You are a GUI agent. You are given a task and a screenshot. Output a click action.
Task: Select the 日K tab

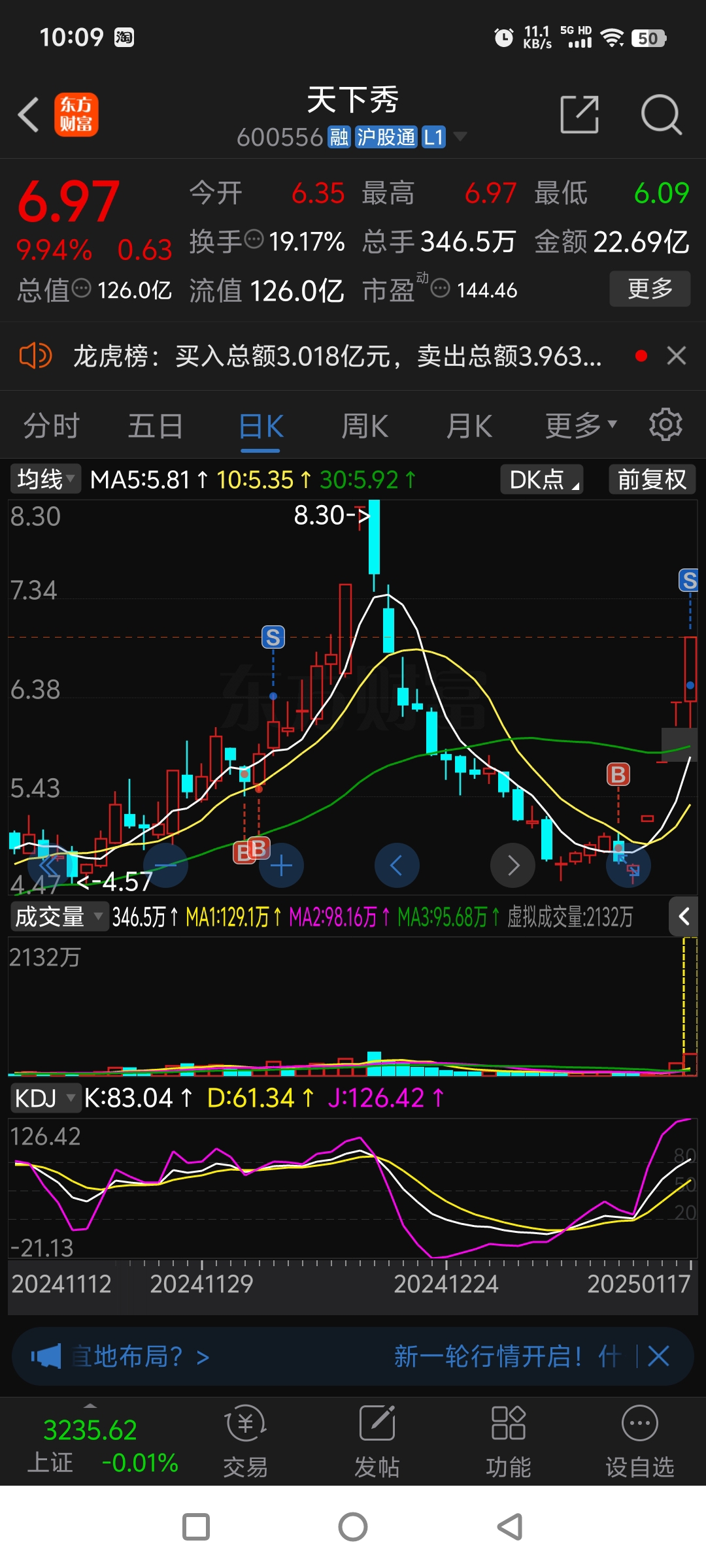click(261, 427)
